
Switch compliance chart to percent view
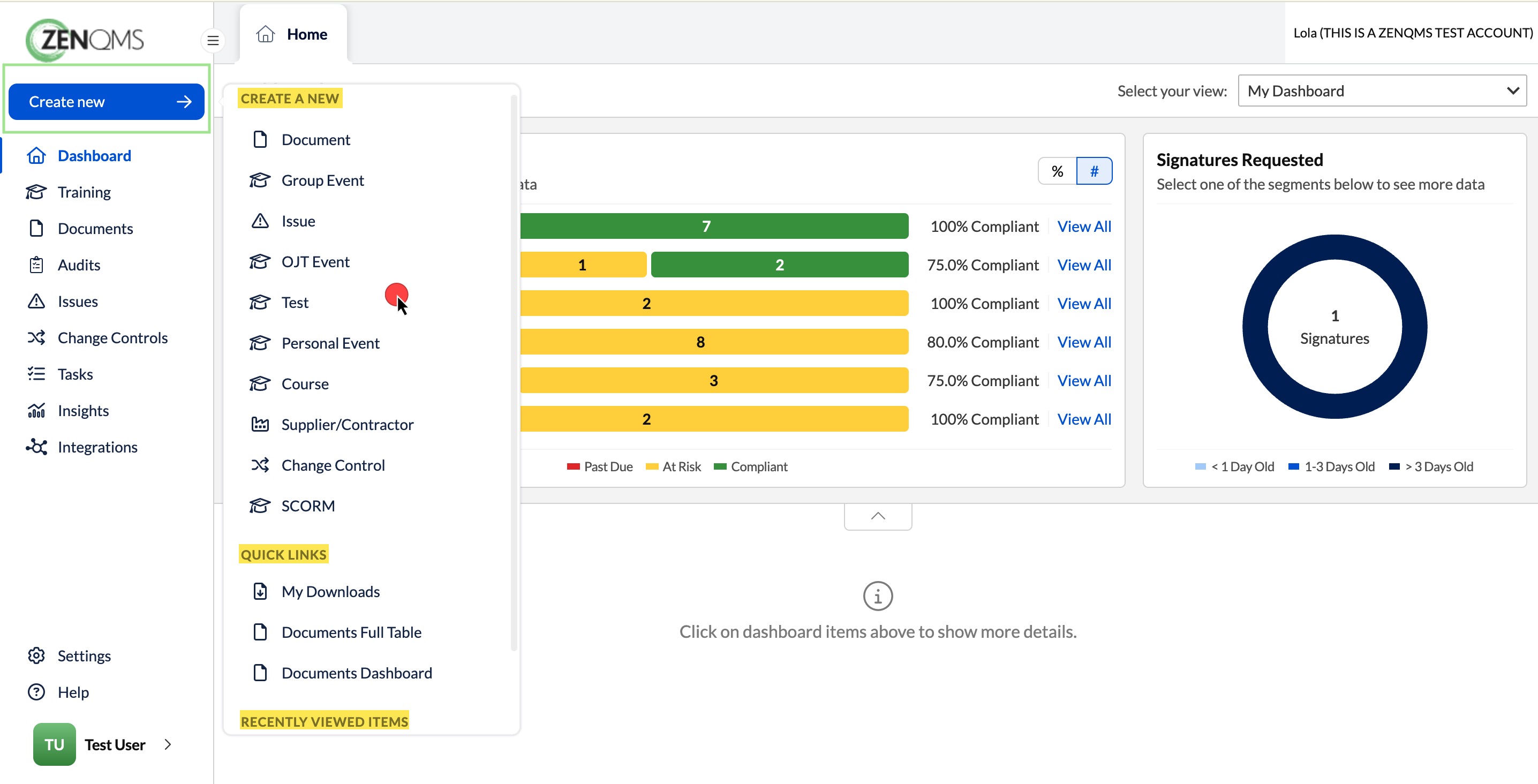(1057, 171)
